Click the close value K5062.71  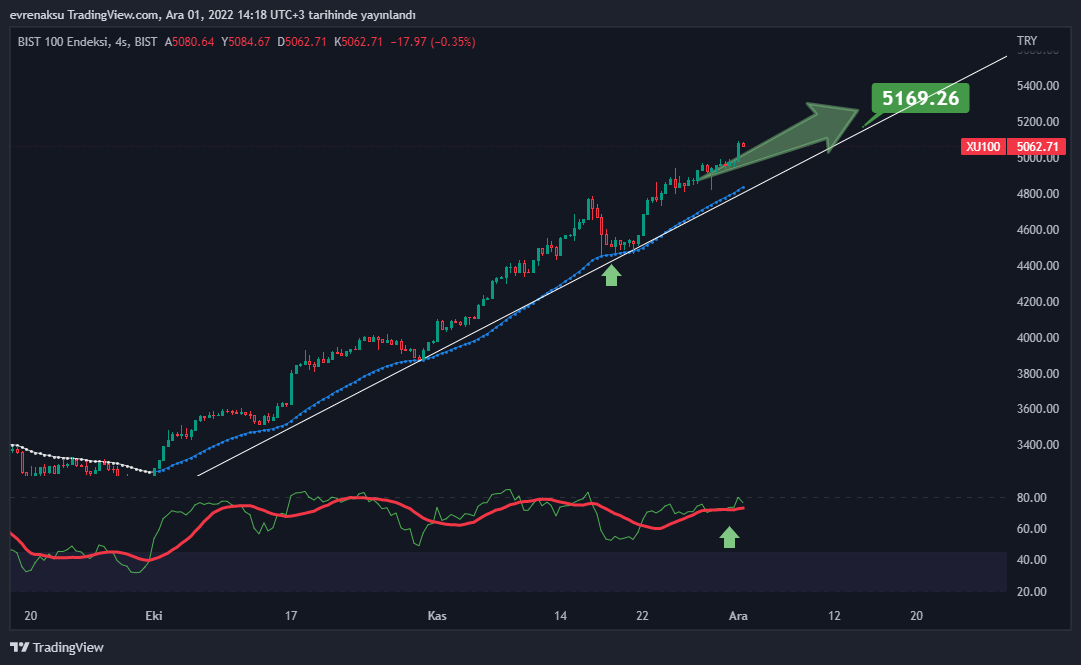[358, 42]
